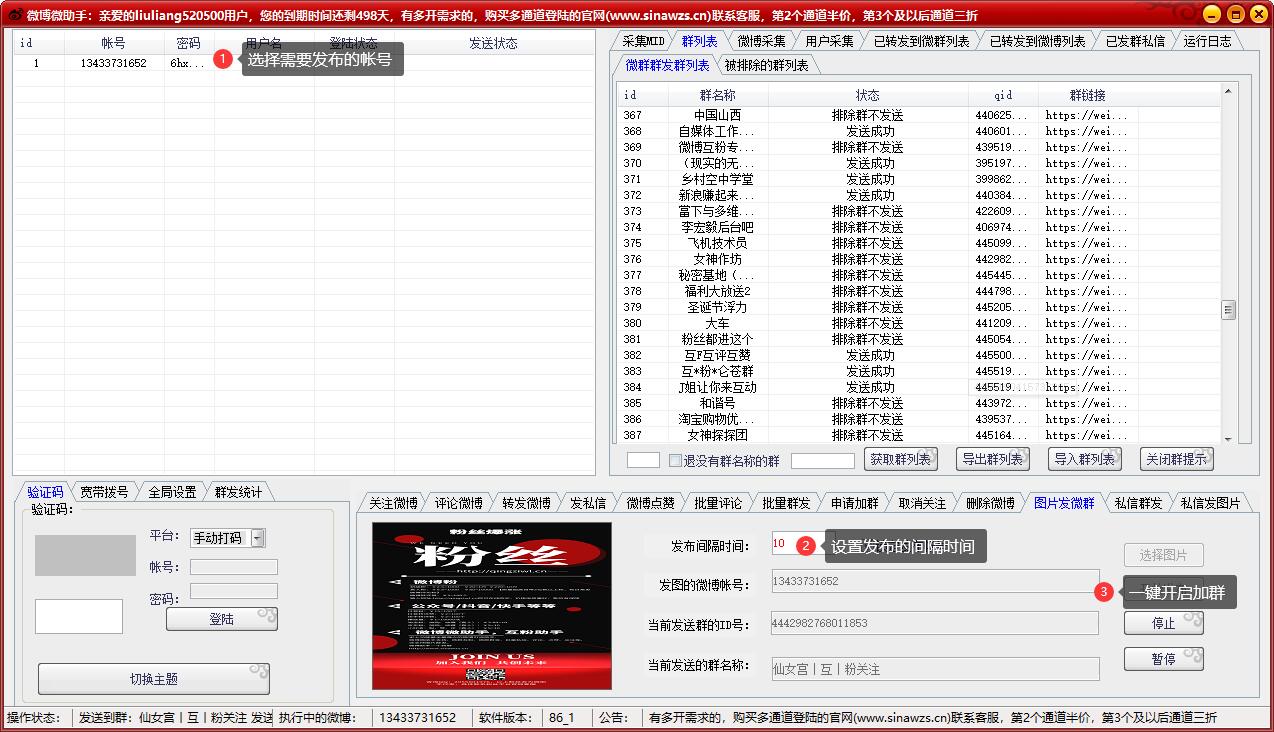Open the 运行日志 tab
The width and height of the screenshot is (1274, 732).
[1207, 41]
